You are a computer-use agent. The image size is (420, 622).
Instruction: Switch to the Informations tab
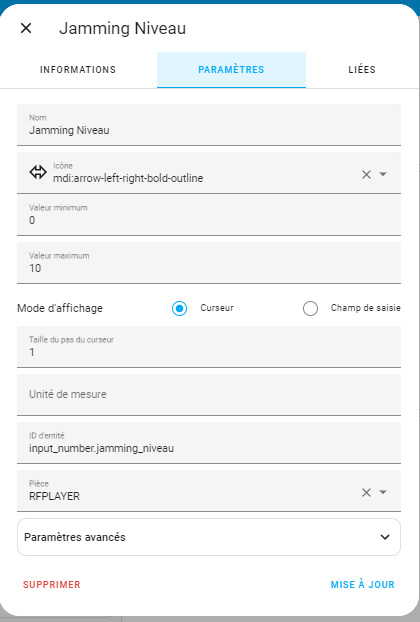[x=78, y=70]
